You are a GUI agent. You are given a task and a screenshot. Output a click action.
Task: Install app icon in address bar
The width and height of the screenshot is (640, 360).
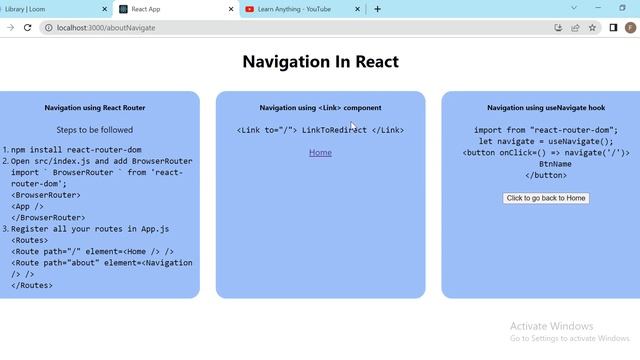558,28
